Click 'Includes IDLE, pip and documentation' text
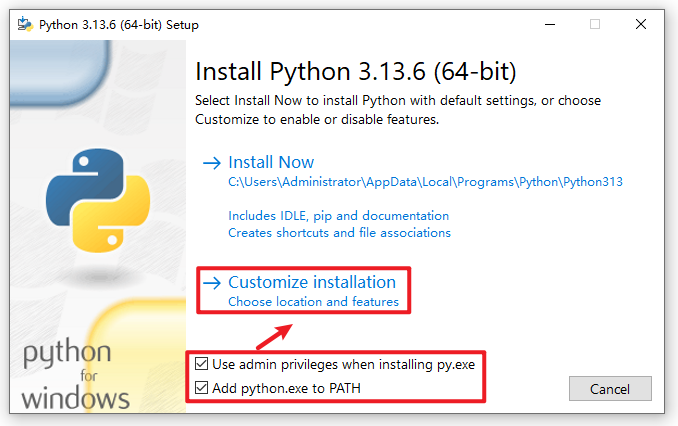This screenshot has width=678, height=426. [x=338, y=215]
